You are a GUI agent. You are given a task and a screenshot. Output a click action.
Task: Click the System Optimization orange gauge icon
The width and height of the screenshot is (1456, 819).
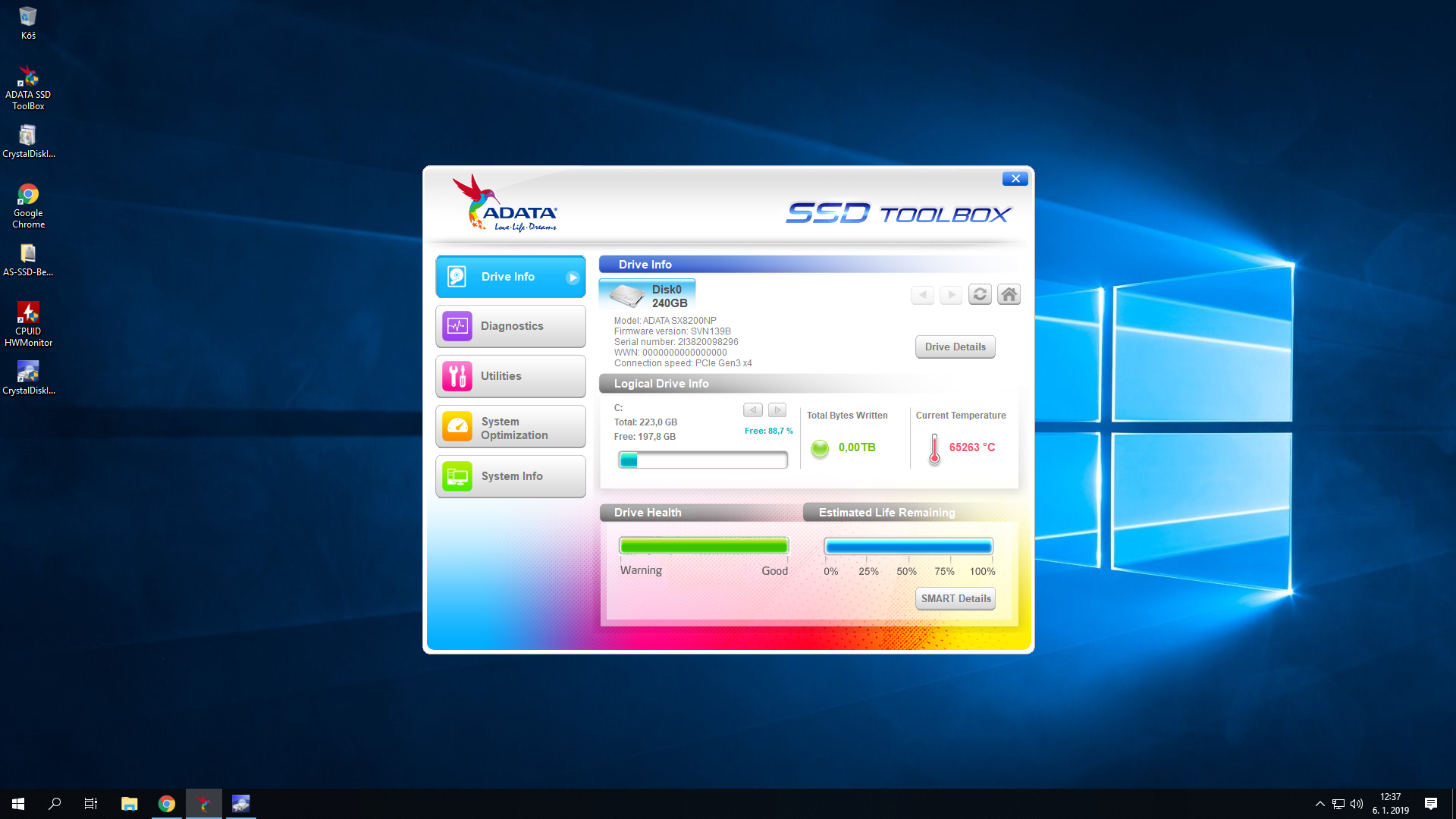457,426
